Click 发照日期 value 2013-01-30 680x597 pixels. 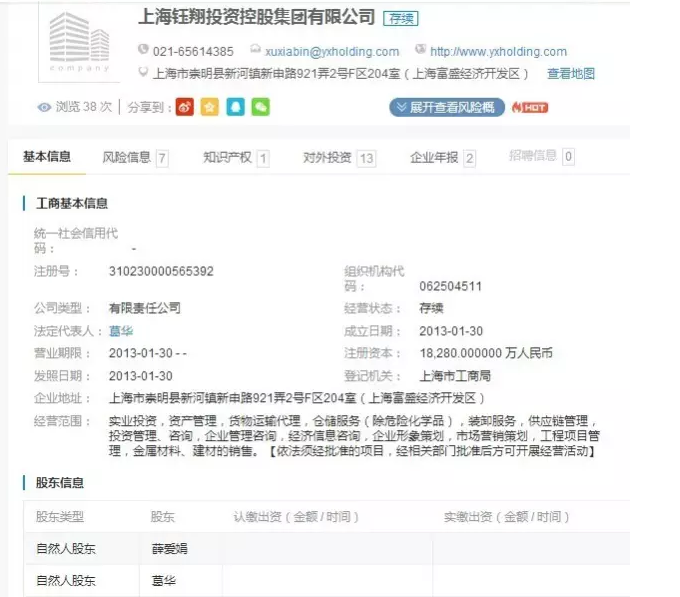click(141, 376)
